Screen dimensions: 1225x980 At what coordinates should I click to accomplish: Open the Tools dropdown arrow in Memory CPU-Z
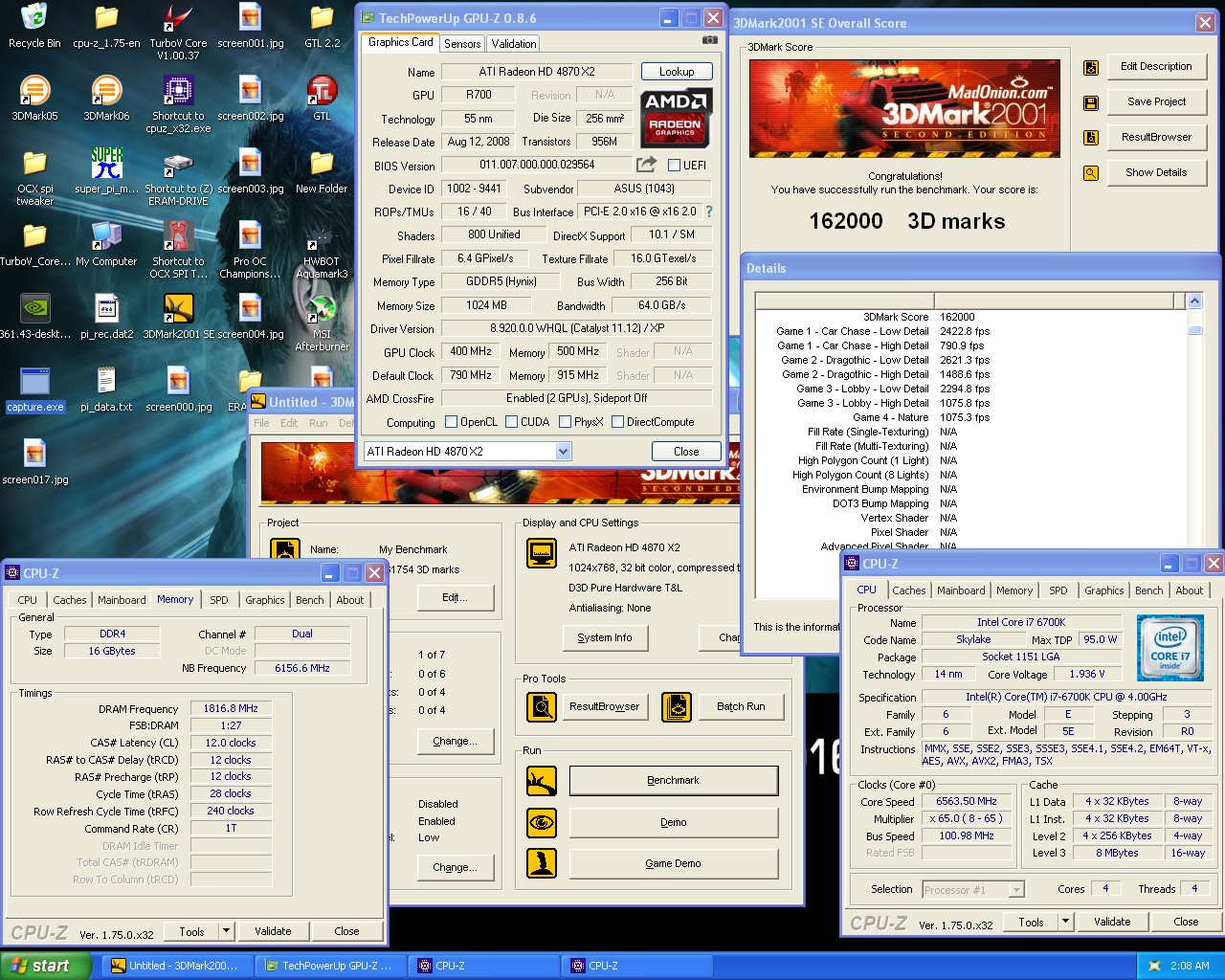pyautogui.click(x=227, y=931)
